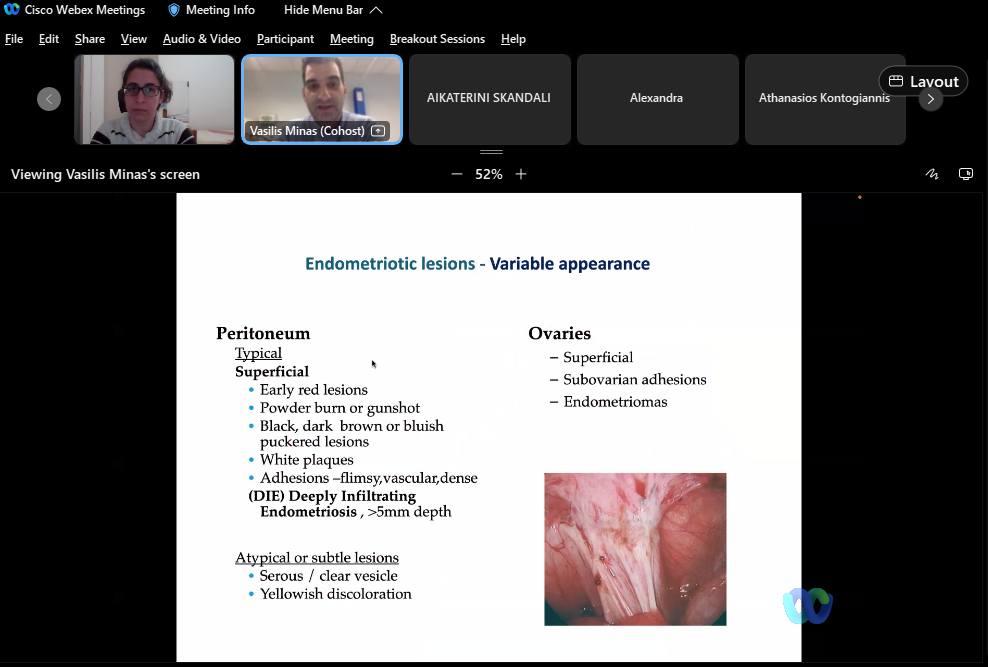Open the Share menu
The image size is (988, 667).
(90, 39)
